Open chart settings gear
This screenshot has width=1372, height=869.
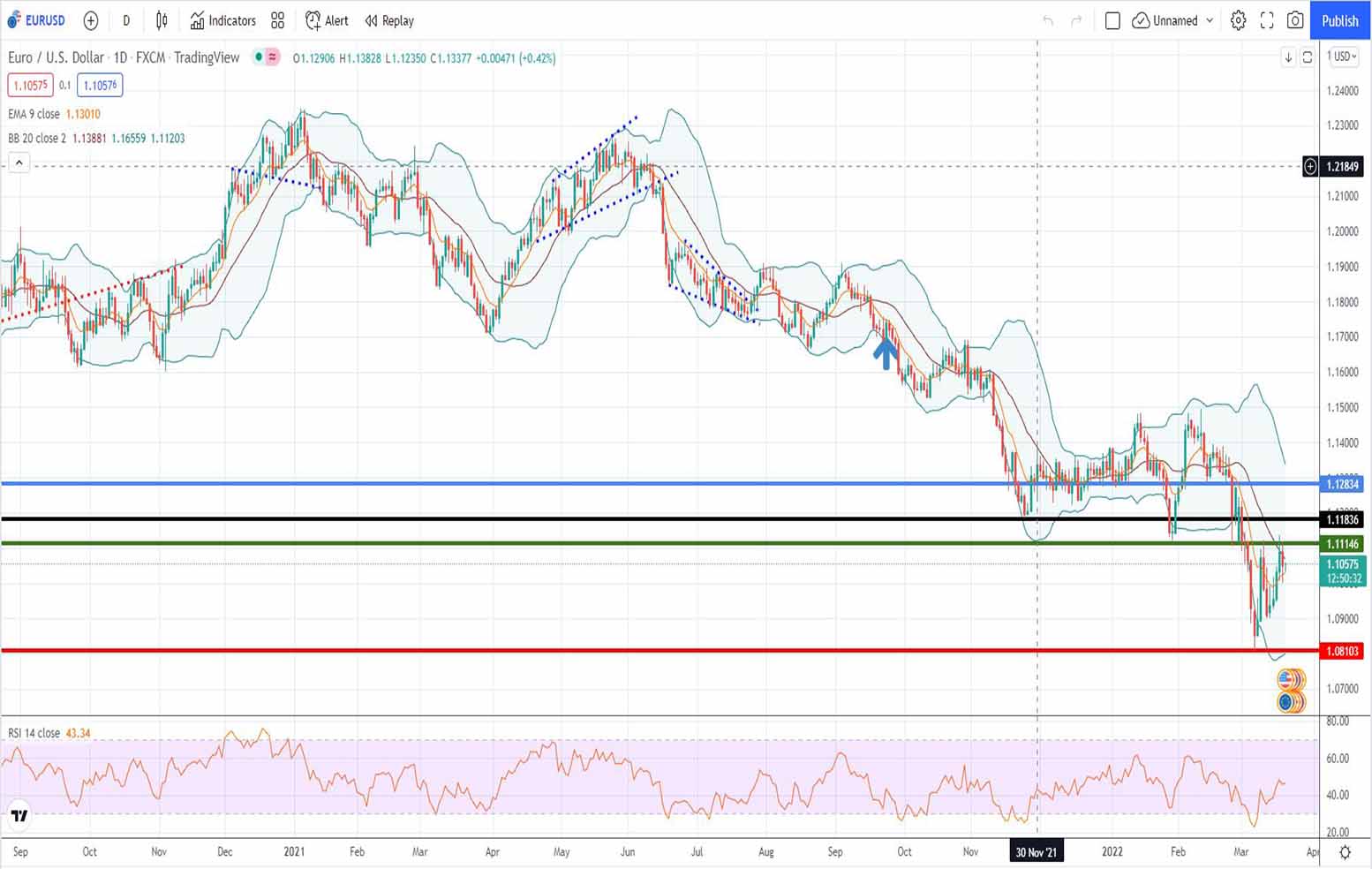pyautogui.click(x=1239, y=20)
